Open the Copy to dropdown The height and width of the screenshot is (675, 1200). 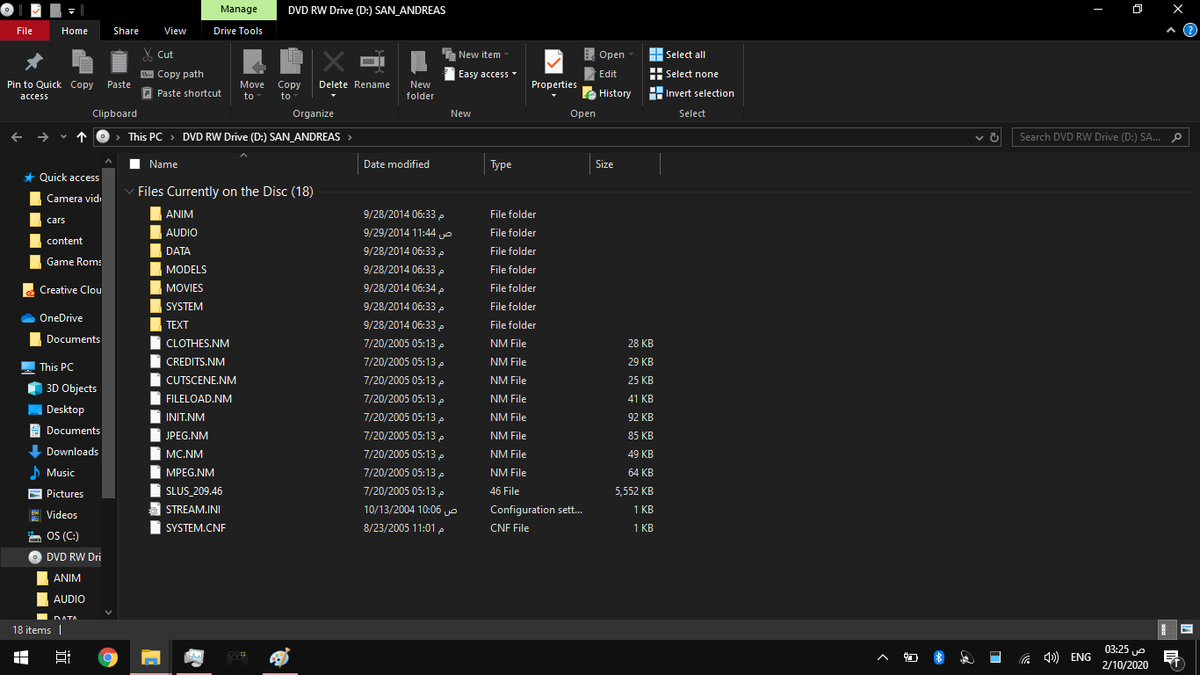[x=289, y=90]
